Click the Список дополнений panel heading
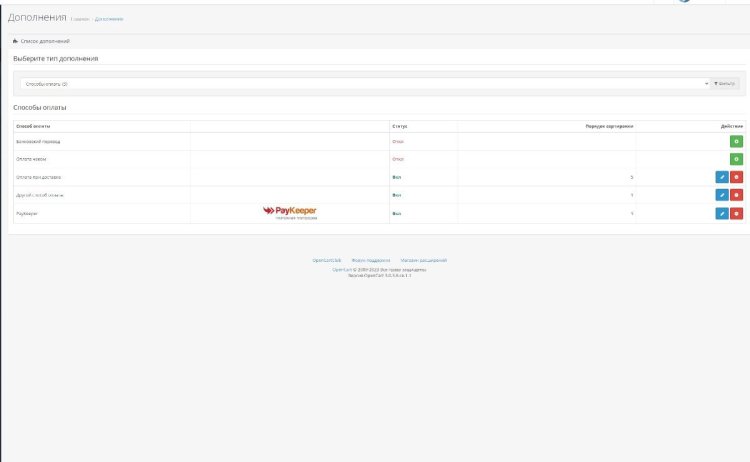Image resolution: width=750 pixels, height=462 pixels. coord(40,41)
